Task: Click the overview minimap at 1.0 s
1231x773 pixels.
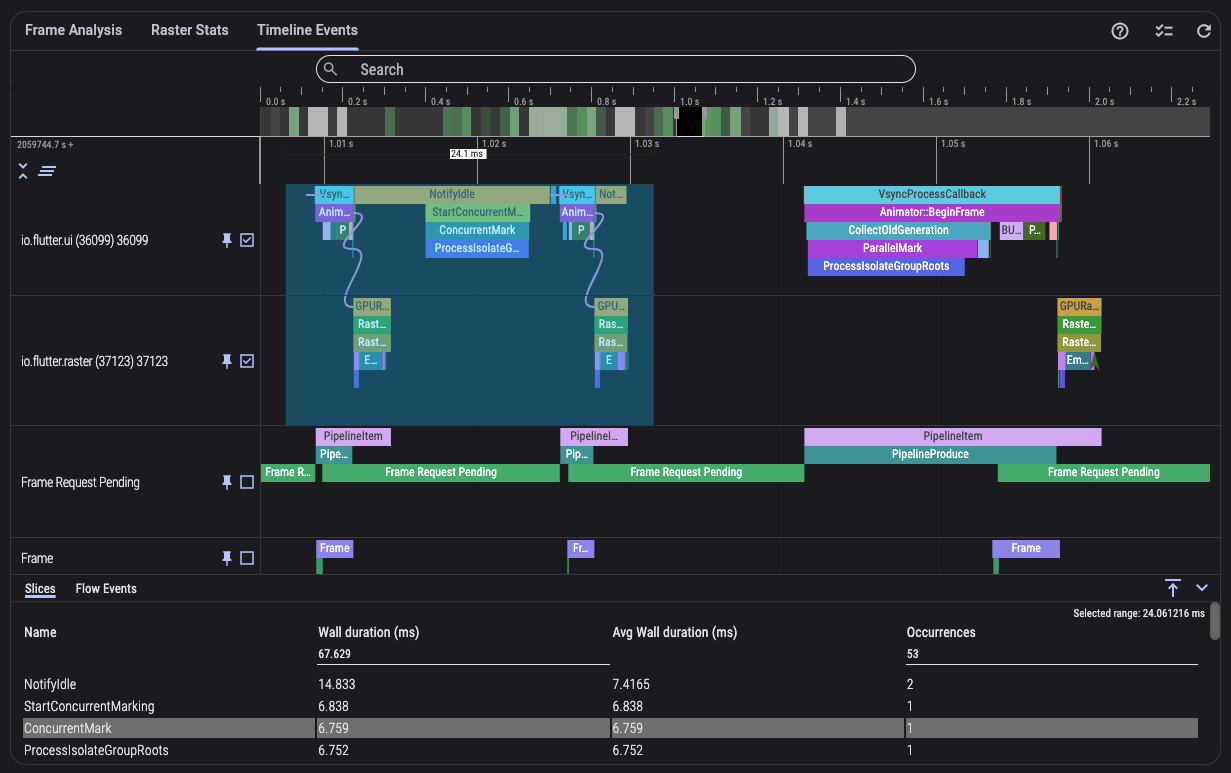Action: pyautogui.click(x=689, y=121)
